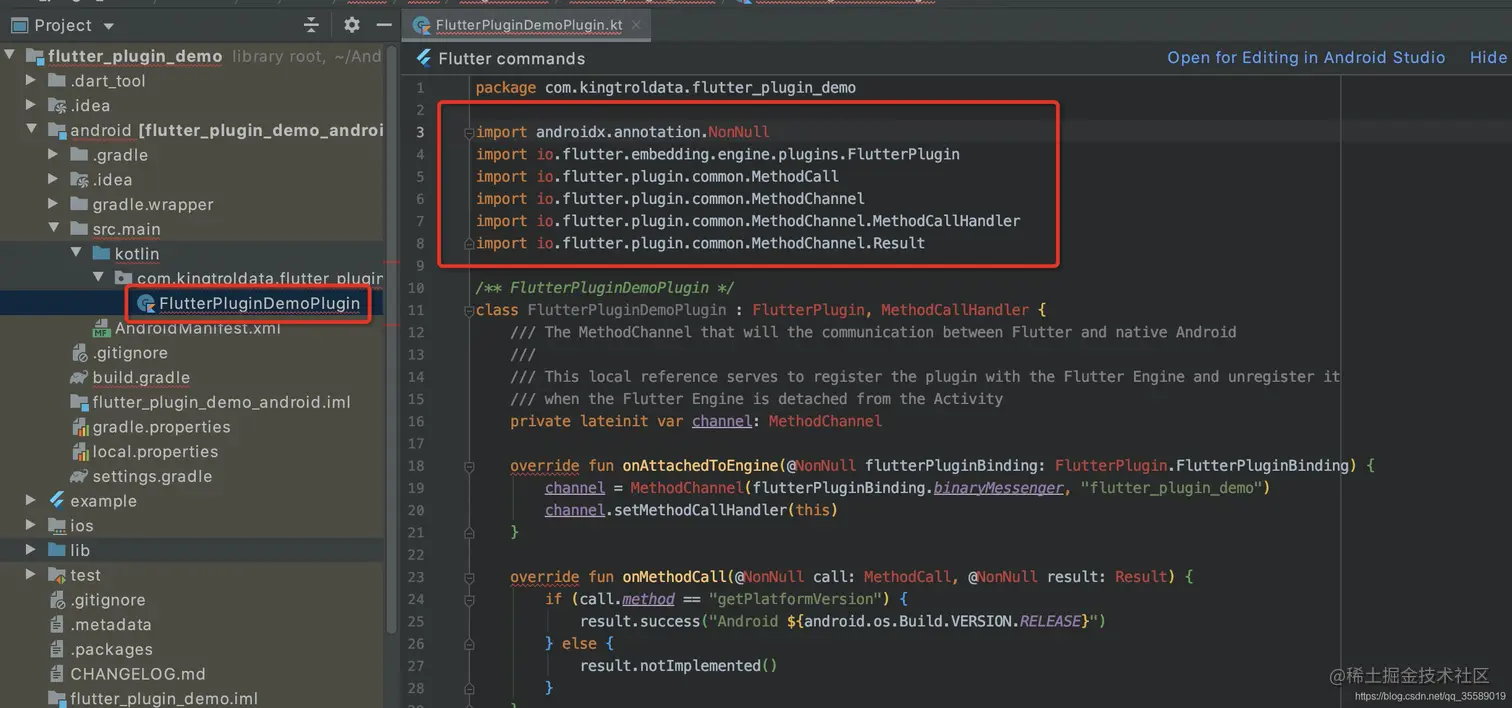Select .gitignore inside android module
This screenshot has height=708, width=1512.
pos(130,353)
